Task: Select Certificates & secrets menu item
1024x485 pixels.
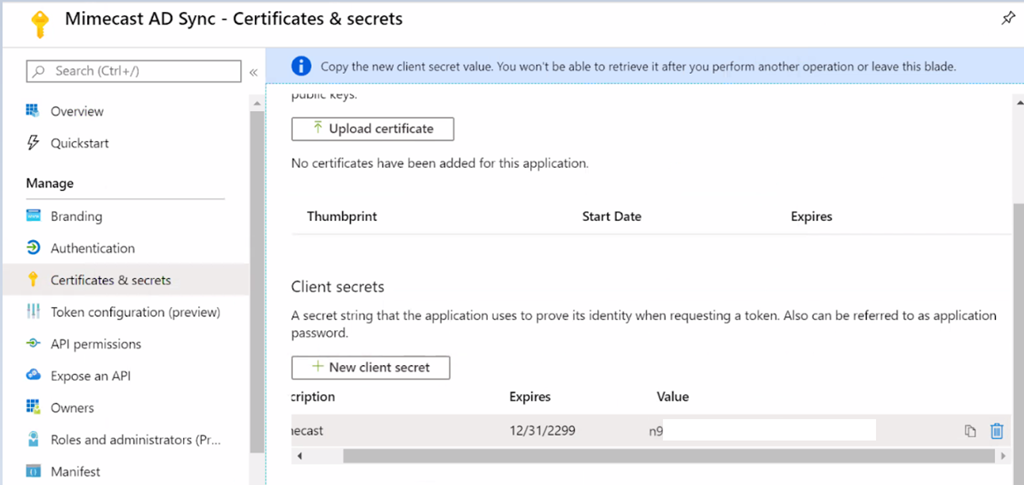Action: [125, 280]
